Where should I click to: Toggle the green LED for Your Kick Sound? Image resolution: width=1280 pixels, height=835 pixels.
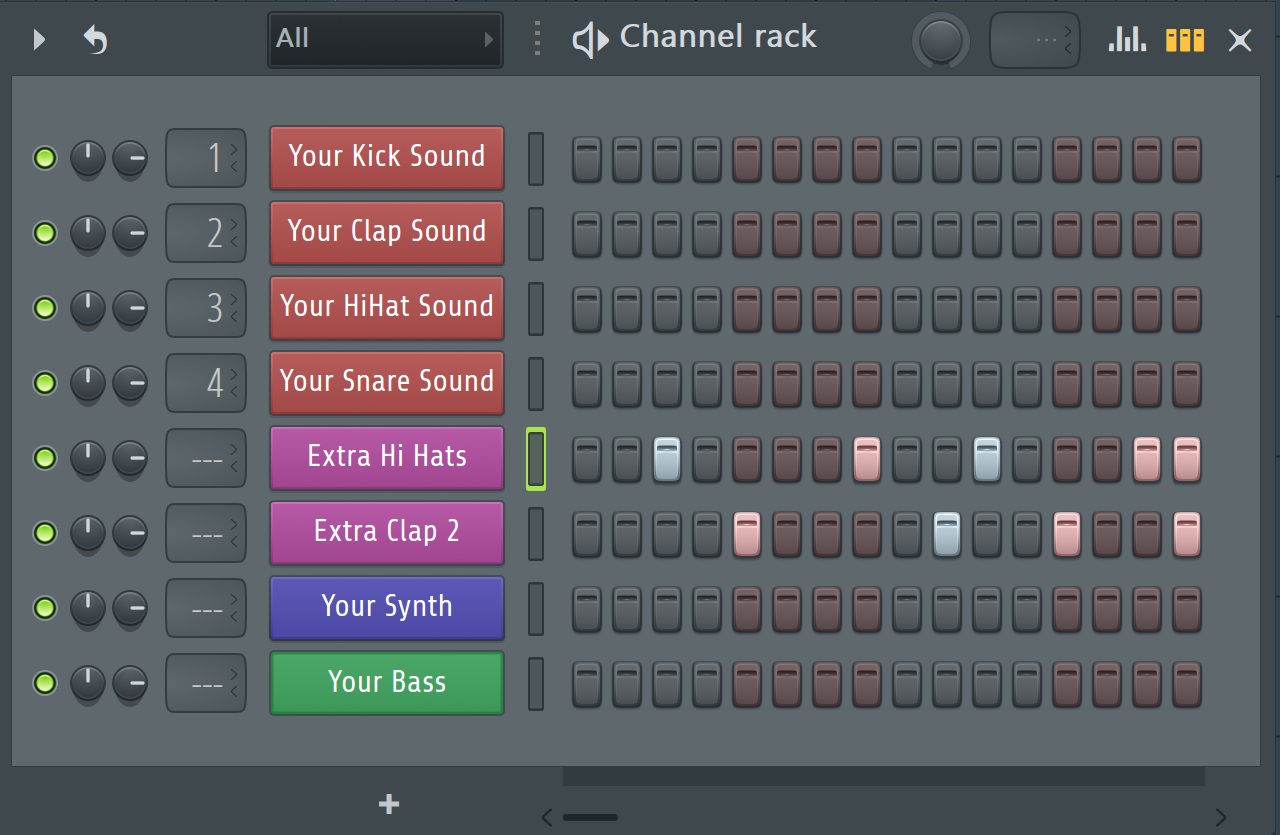tap(44, 158)
